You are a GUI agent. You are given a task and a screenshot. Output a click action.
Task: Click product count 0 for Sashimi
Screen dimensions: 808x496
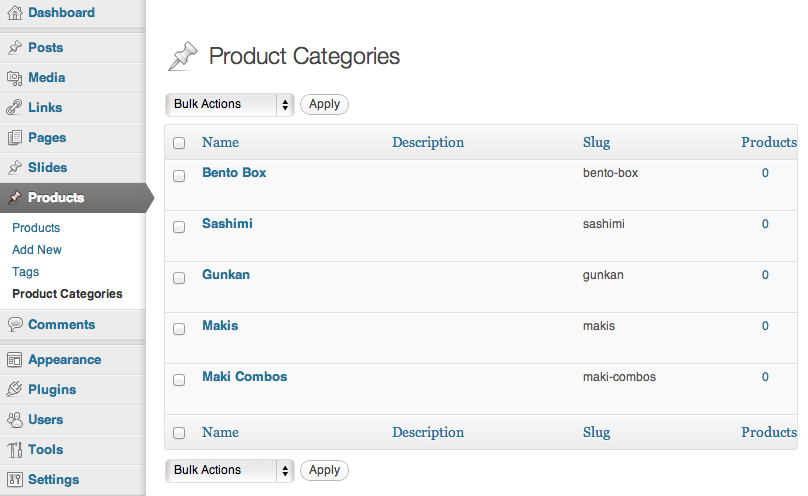(765, 224)
